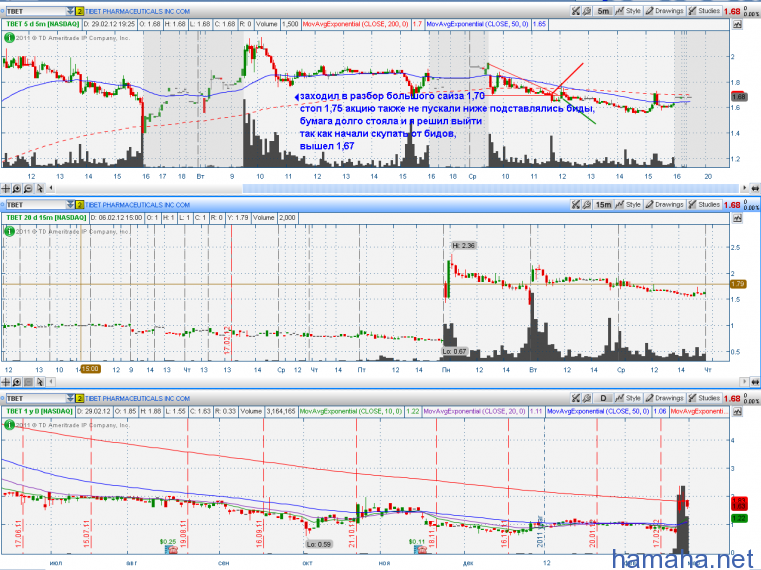
Task: Open Studies menu in 15m chart
Action: tap(704, 204)
